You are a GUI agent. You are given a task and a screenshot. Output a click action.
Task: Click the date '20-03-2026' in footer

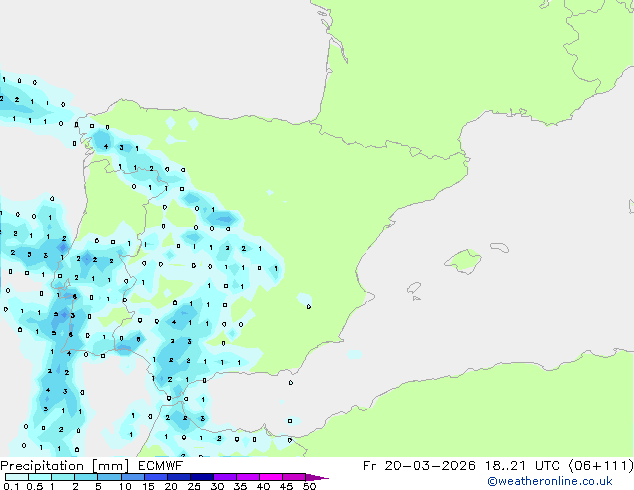coord(430,466)
